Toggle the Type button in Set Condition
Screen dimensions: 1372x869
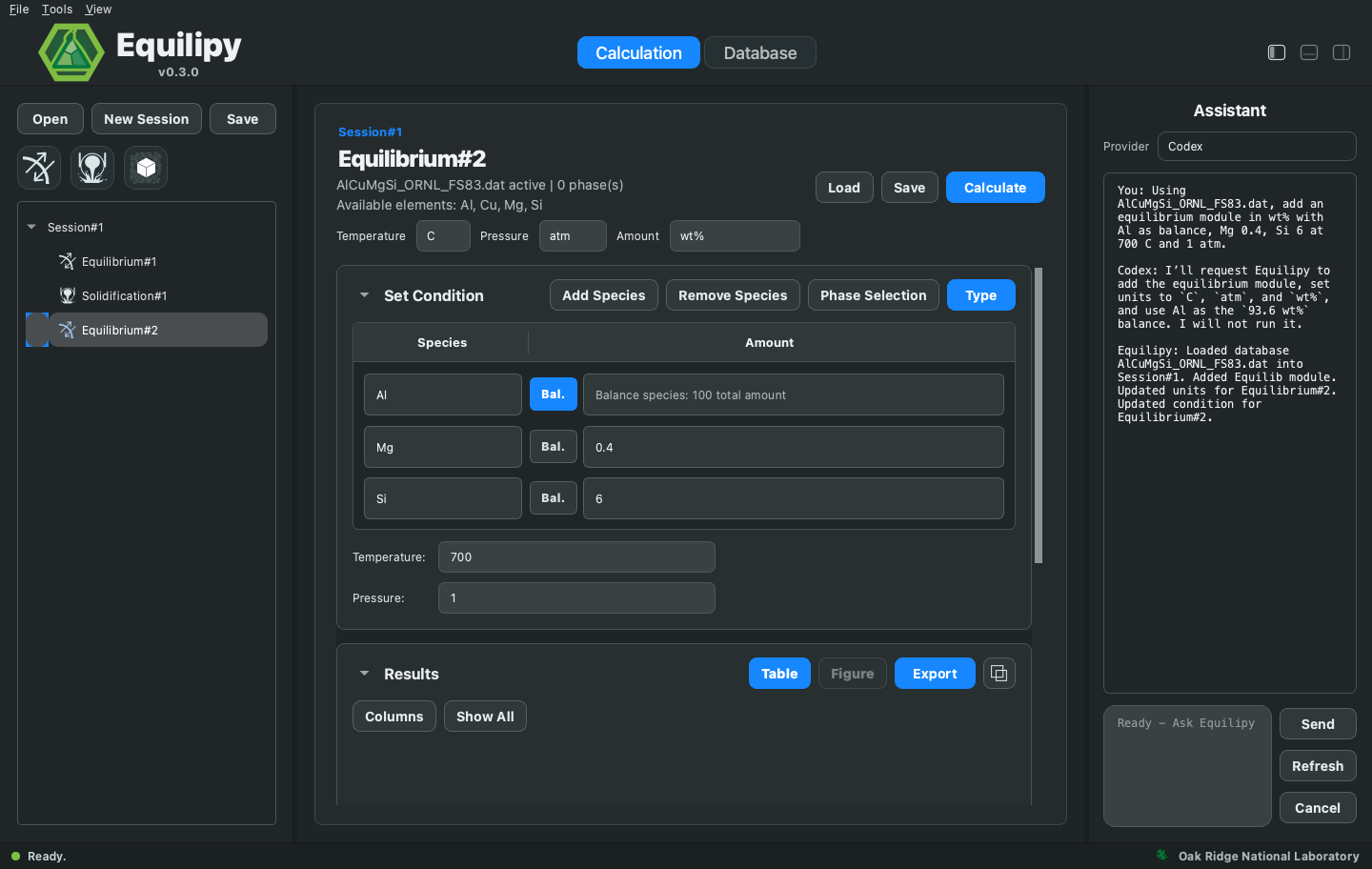point(981,295)
